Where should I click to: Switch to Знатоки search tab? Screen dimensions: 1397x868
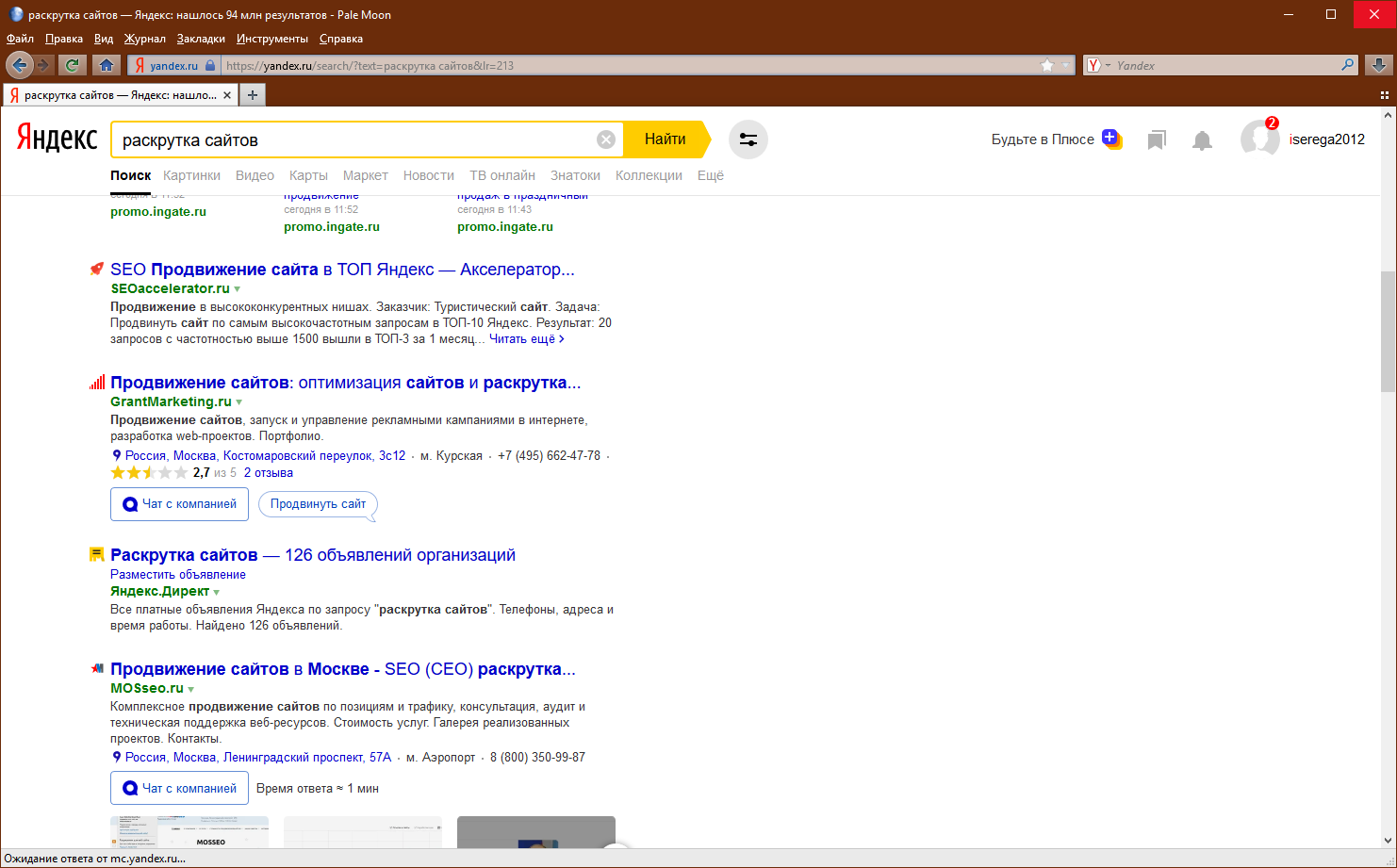pyautogui.click(x=575, y=175)
